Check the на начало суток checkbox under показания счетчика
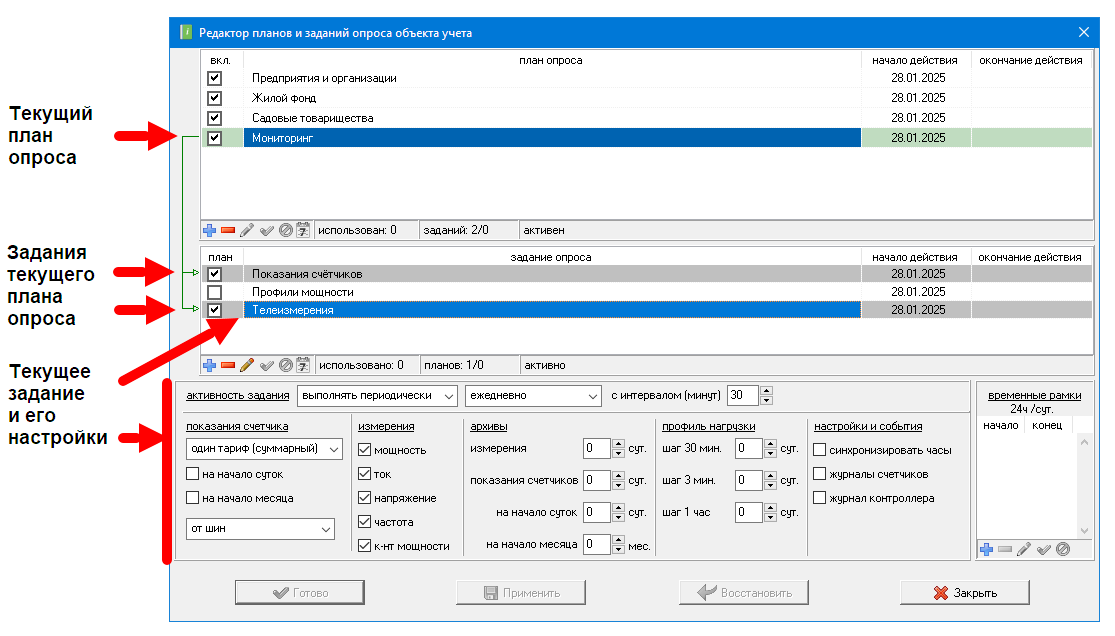 point(193,474)
